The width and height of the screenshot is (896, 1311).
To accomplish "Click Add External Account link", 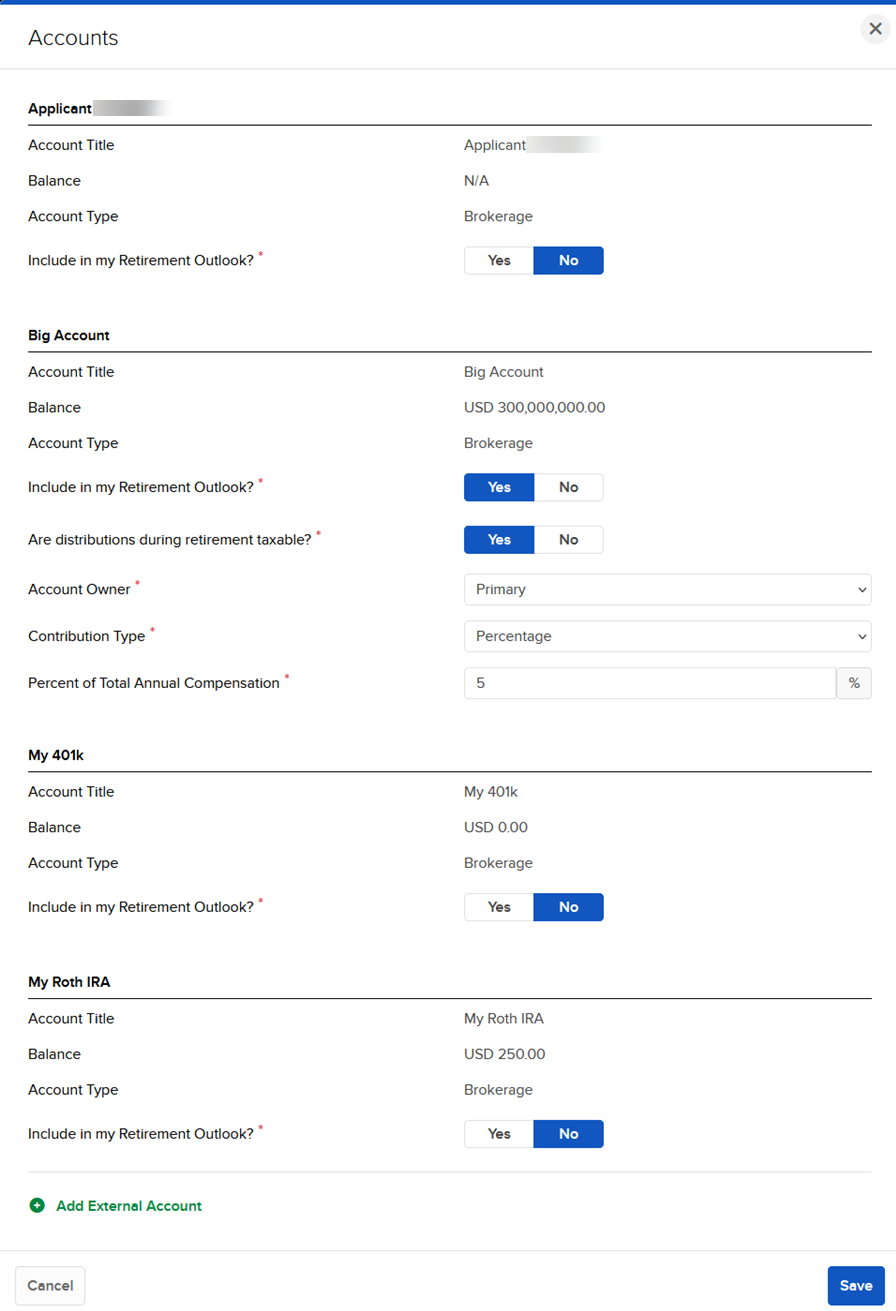I will pos(128,1206).
